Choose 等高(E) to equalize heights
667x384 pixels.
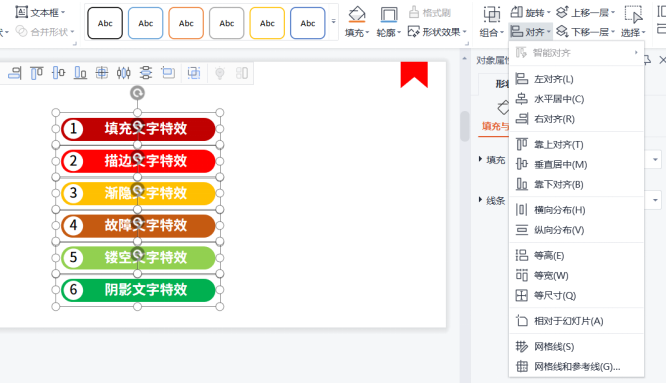[576, 256]
